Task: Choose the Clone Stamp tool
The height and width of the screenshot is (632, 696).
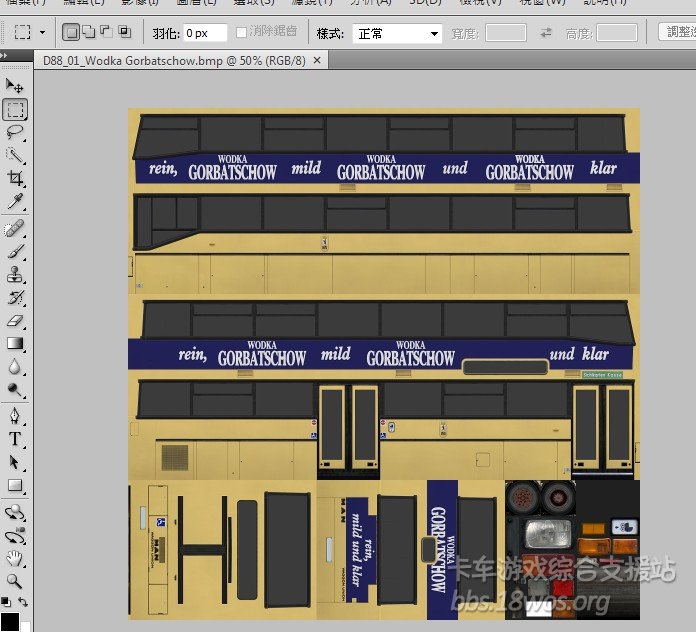Action: 15,275
